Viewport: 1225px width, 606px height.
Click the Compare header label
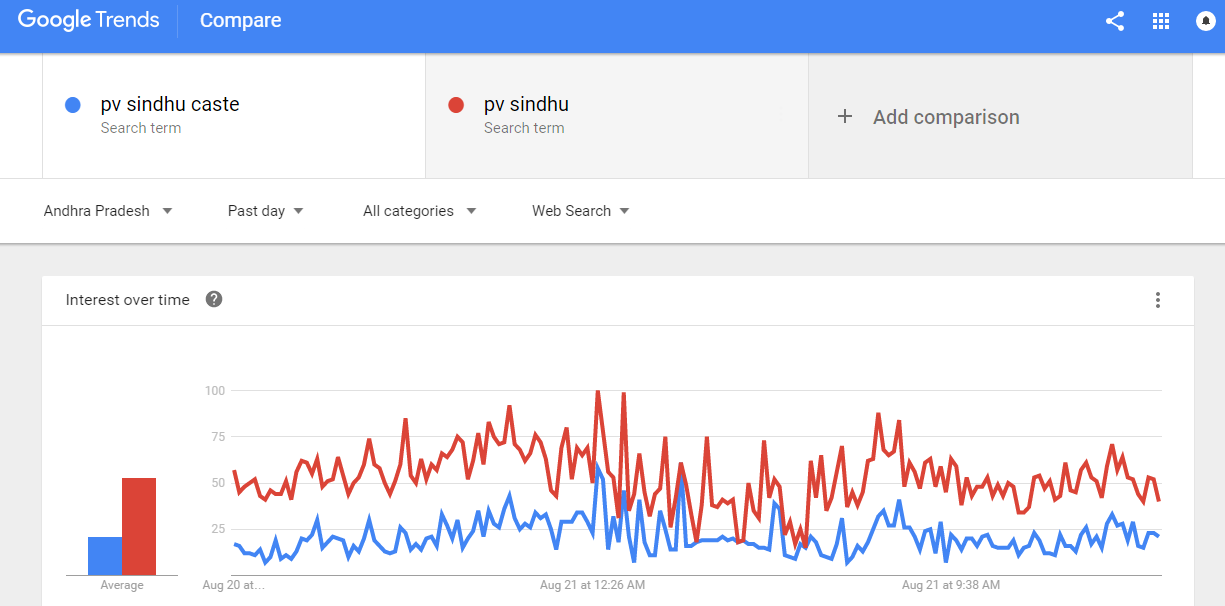coord(240,20)
